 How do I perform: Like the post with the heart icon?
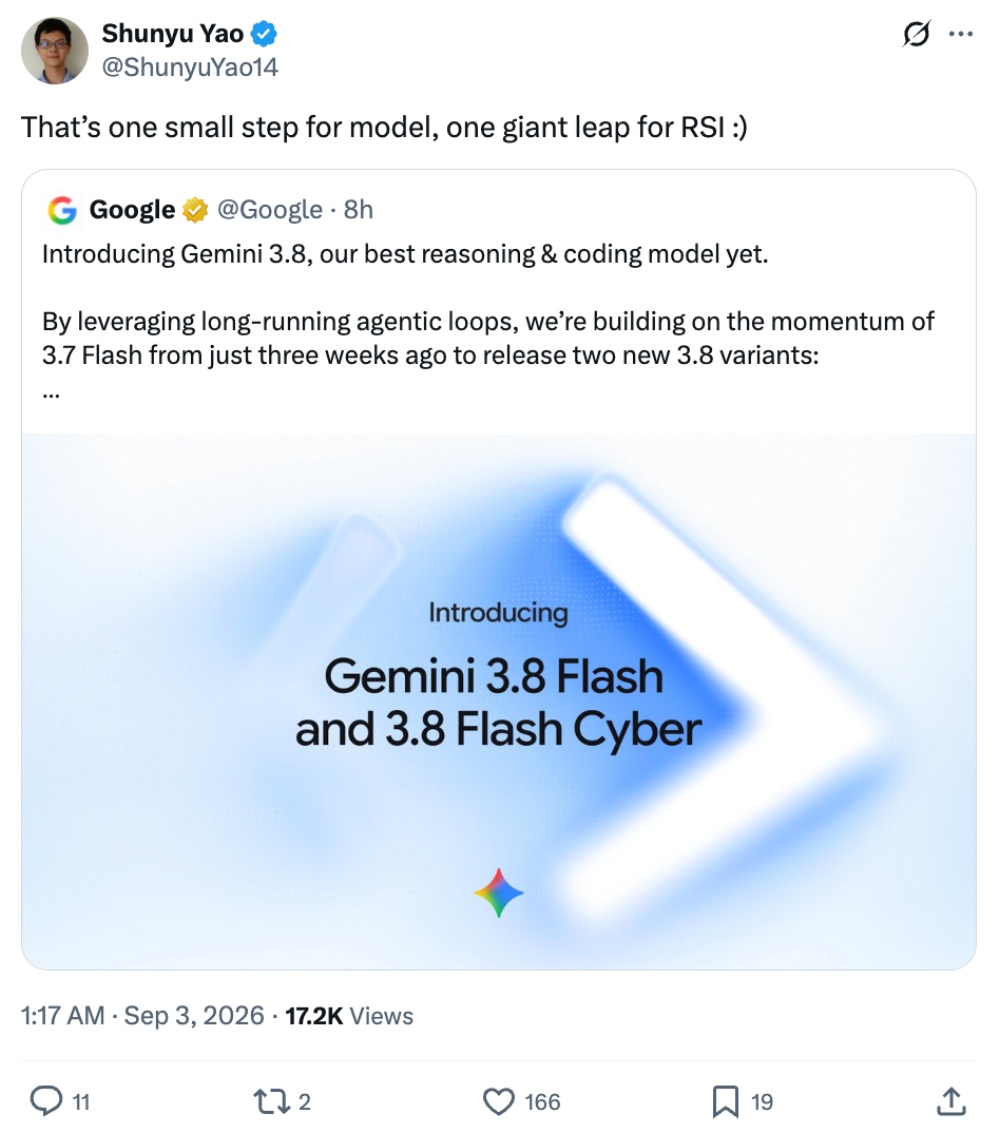(x=499, y=1101)
